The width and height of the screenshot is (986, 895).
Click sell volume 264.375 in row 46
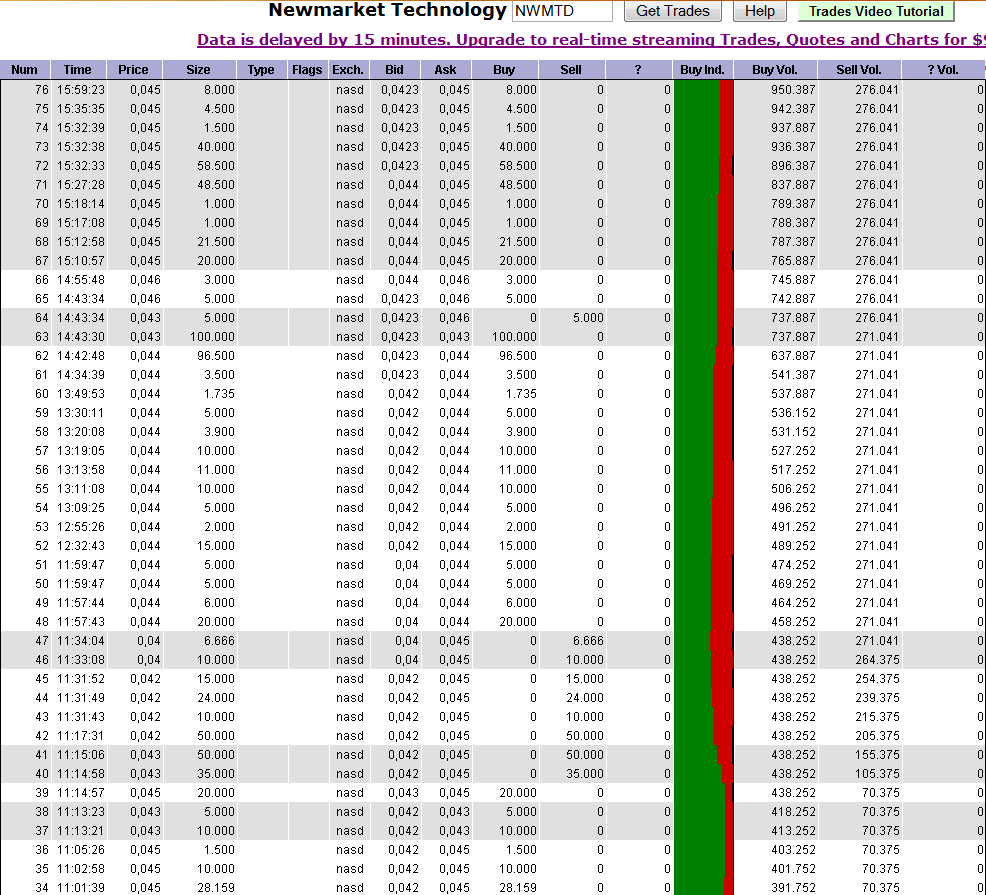(x=877, y=660)
